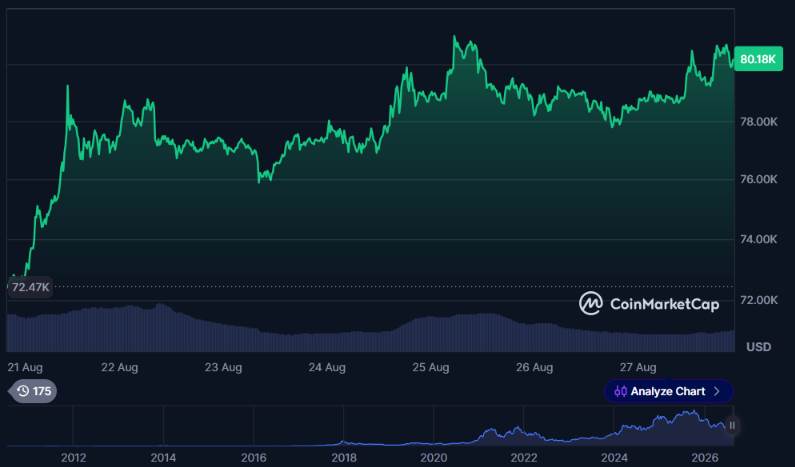Click the 27 Aug date label
Image resolution: width=795 pixels, height=467 pixels.
coord(638,367)
